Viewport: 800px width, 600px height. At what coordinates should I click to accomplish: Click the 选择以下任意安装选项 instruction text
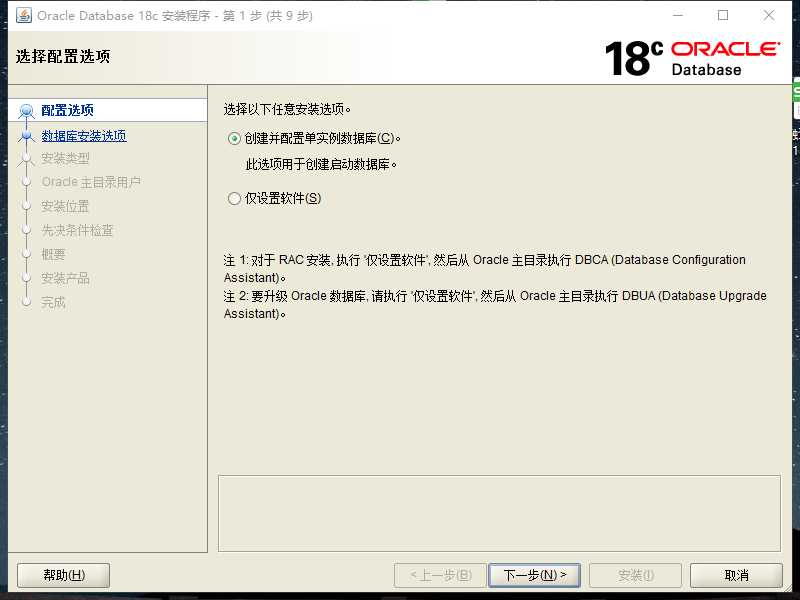point(287,109)
